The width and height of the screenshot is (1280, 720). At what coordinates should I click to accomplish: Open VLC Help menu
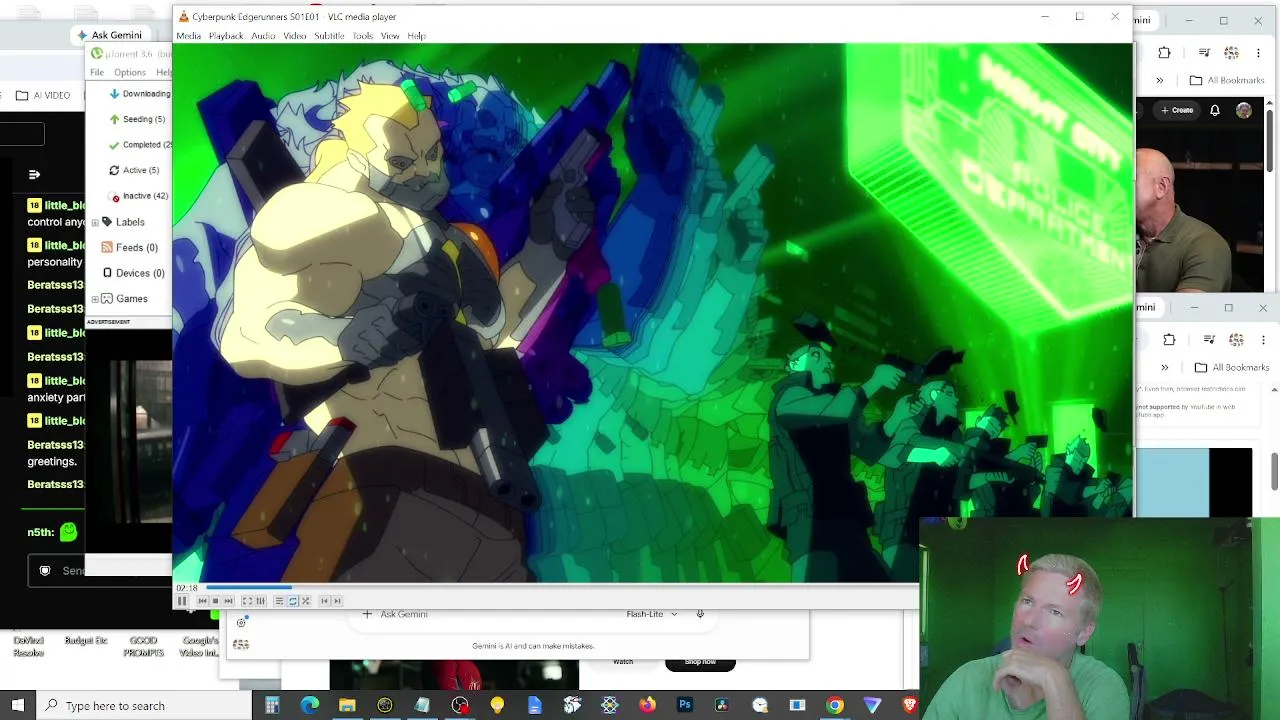417,36
